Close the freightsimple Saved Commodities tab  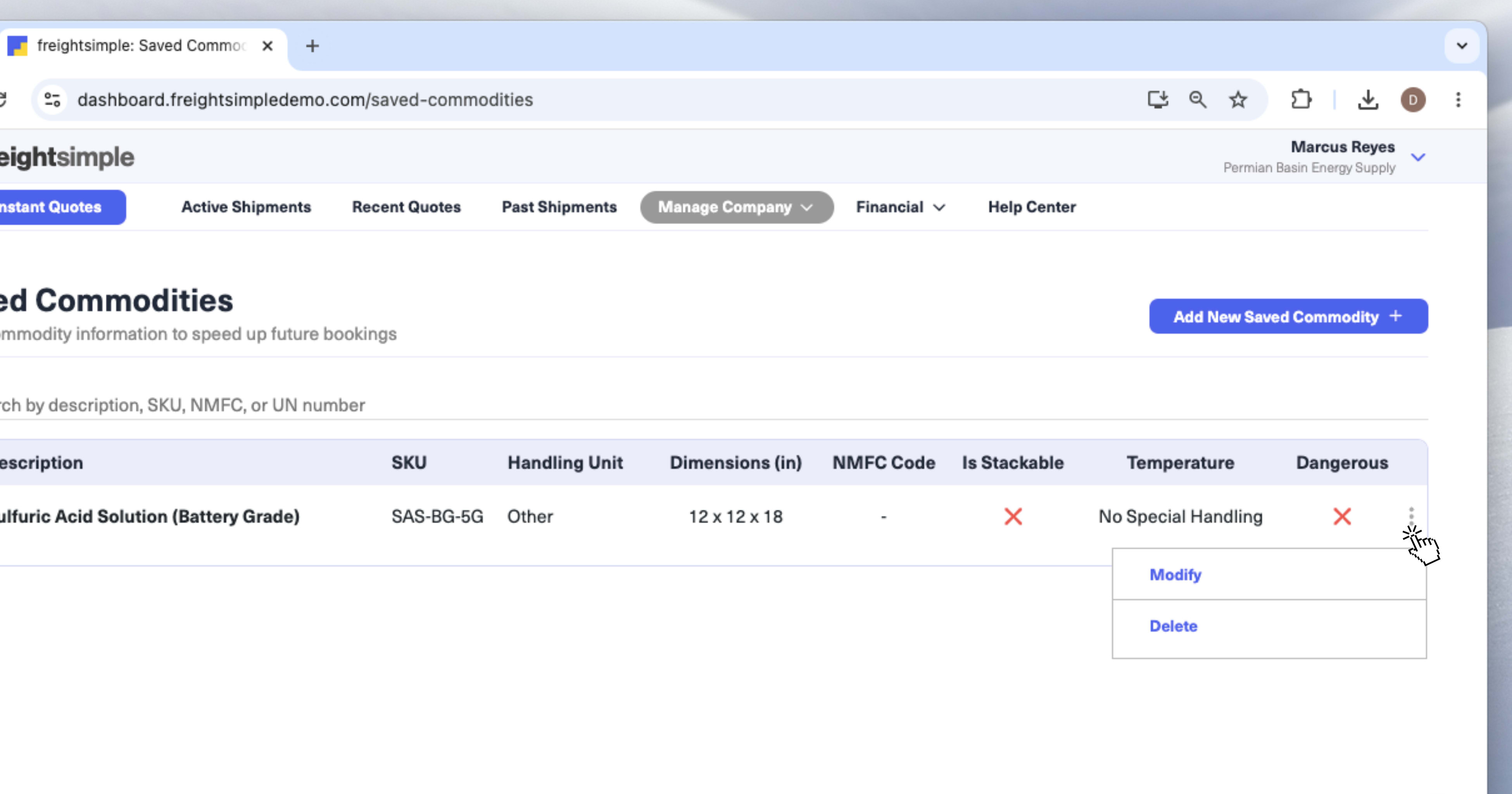point(268,46)
